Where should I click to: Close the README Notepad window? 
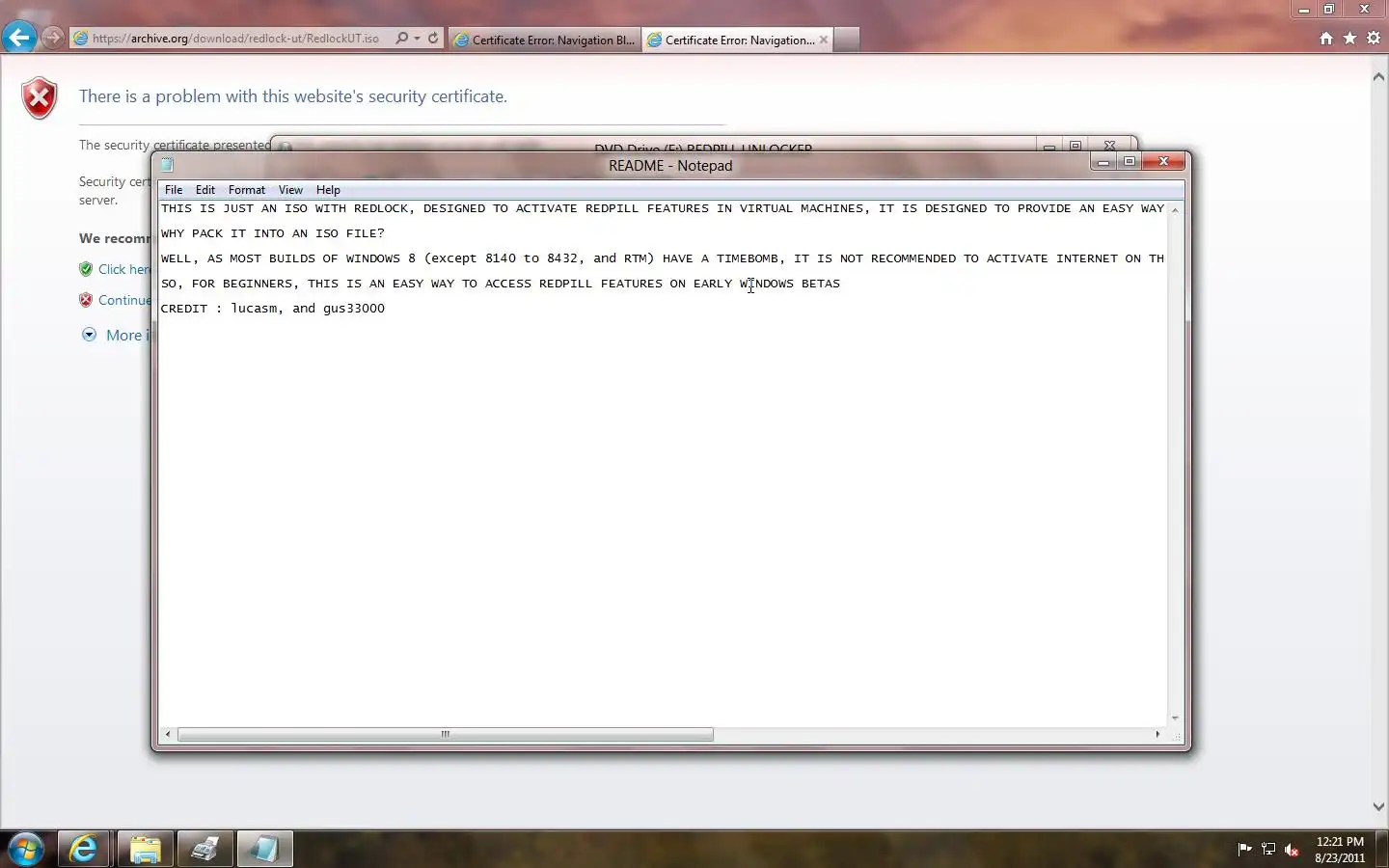point(1163,161)
